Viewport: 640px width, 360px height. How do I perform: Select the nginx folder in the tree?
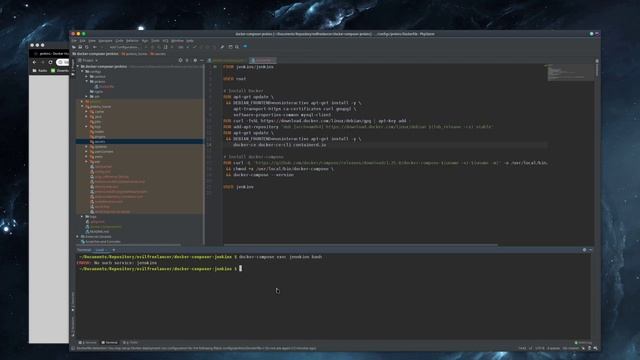point(97,91)
